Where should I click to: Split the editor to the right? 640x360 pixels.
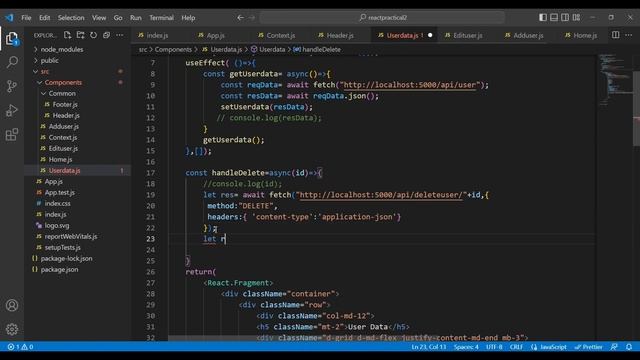click(616, 35)
